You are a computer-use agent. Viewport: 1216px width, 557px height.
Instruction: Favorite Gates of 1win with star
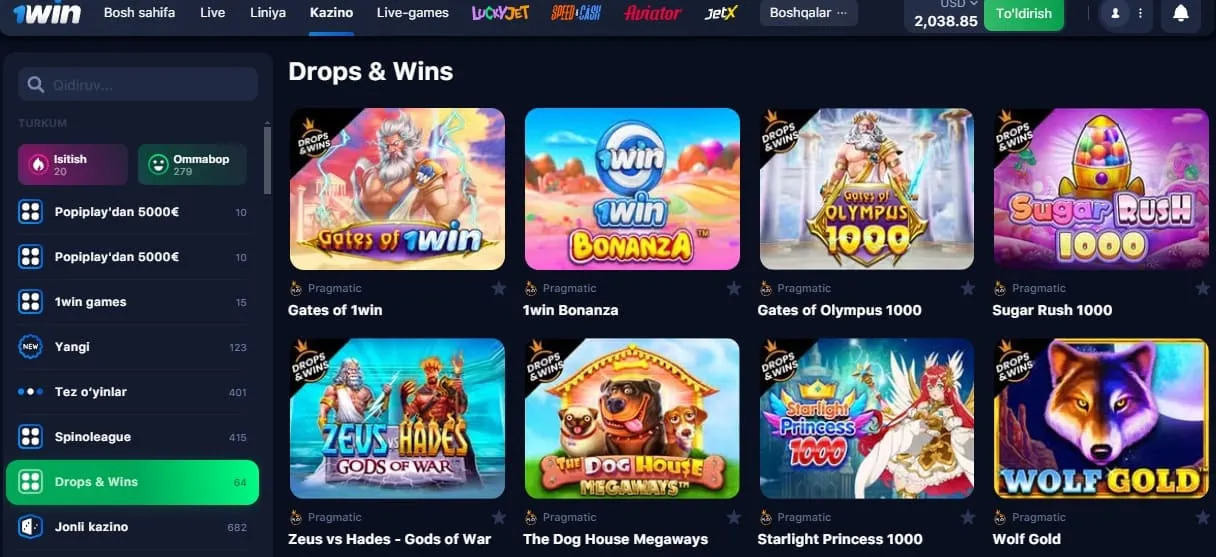click(498, 288)
